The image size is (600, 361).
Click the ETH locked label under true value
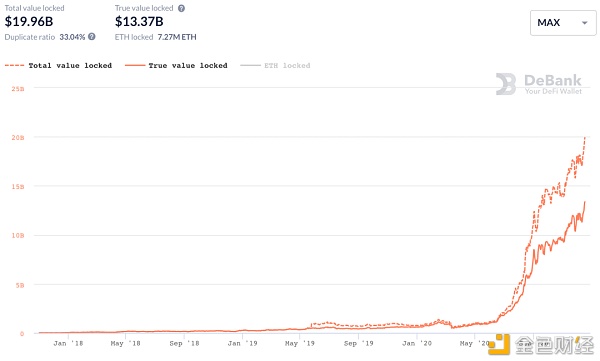[x=134, y=37]
